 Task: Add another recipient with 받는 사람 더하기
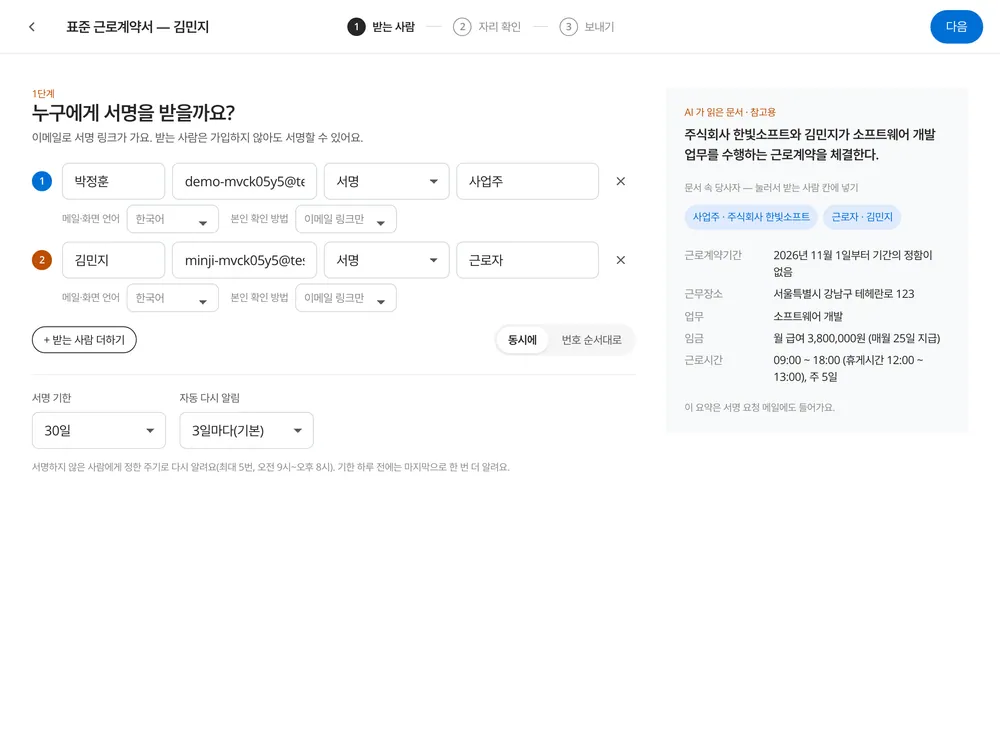point(84,340)
